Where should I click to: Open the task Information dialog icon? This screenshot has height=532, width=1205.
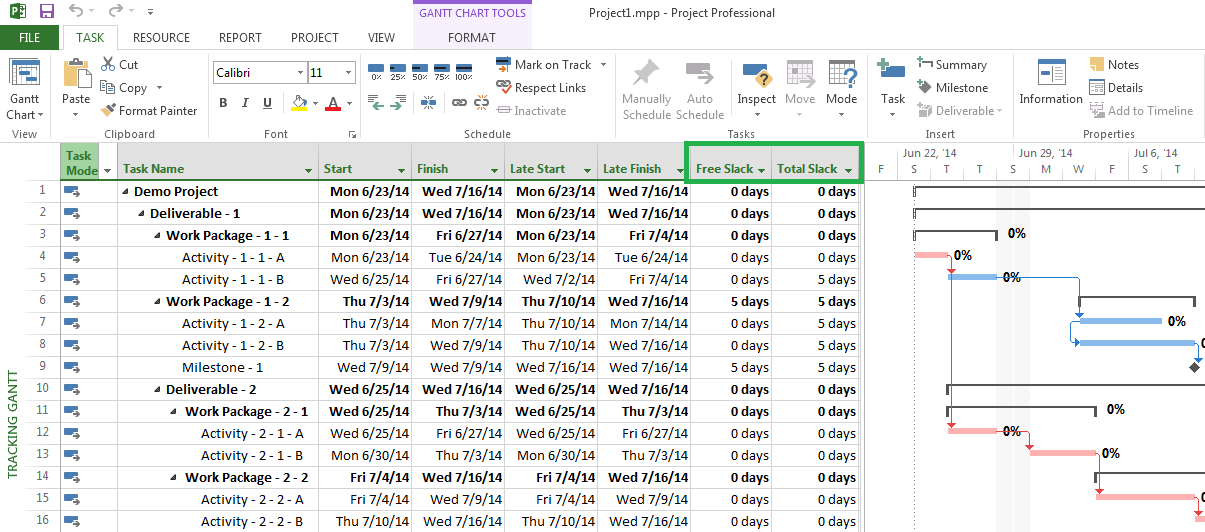[1051, 74]
